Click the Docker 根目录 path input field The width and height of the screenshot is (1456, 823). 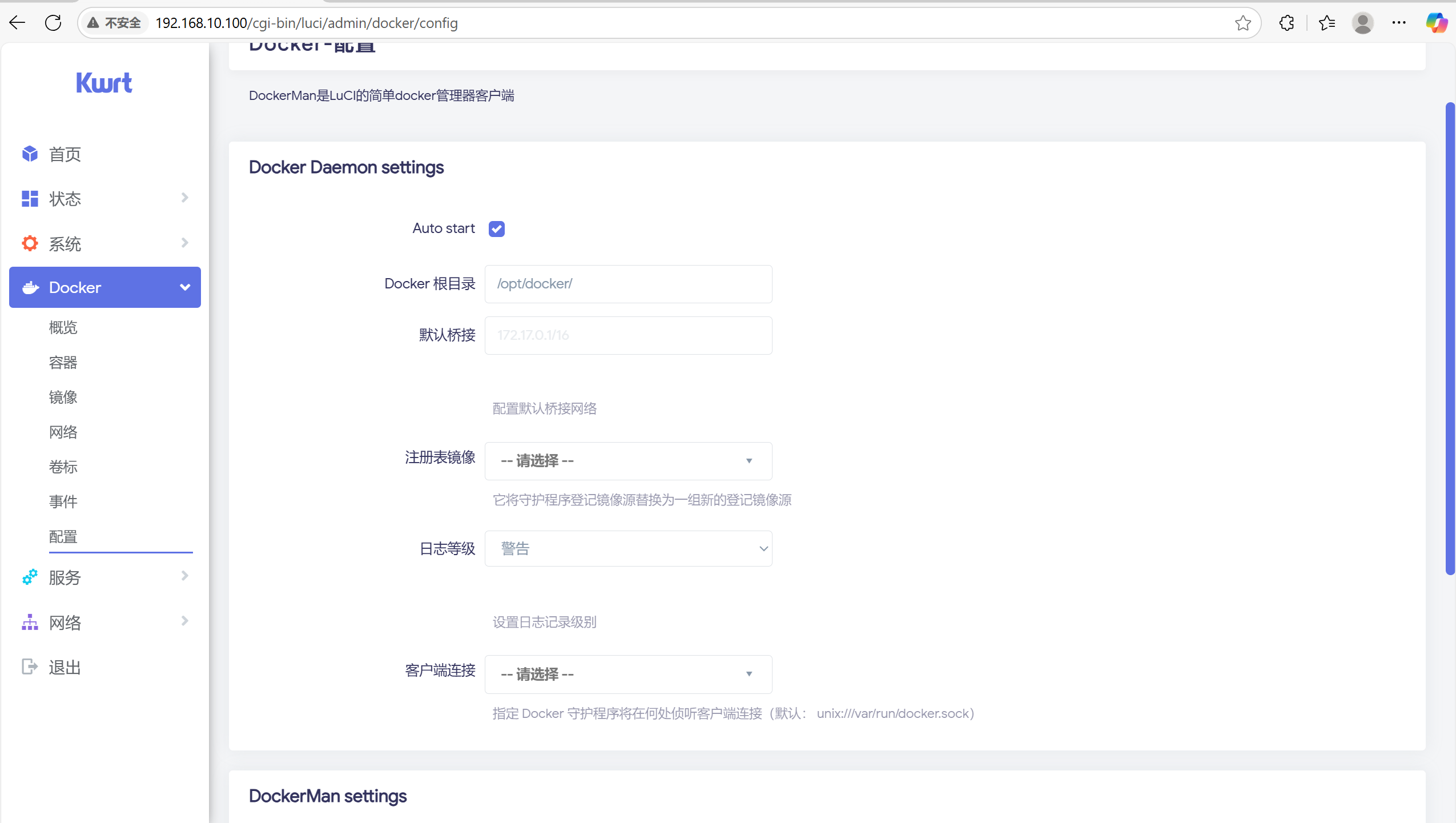click(x=628, y=284)
